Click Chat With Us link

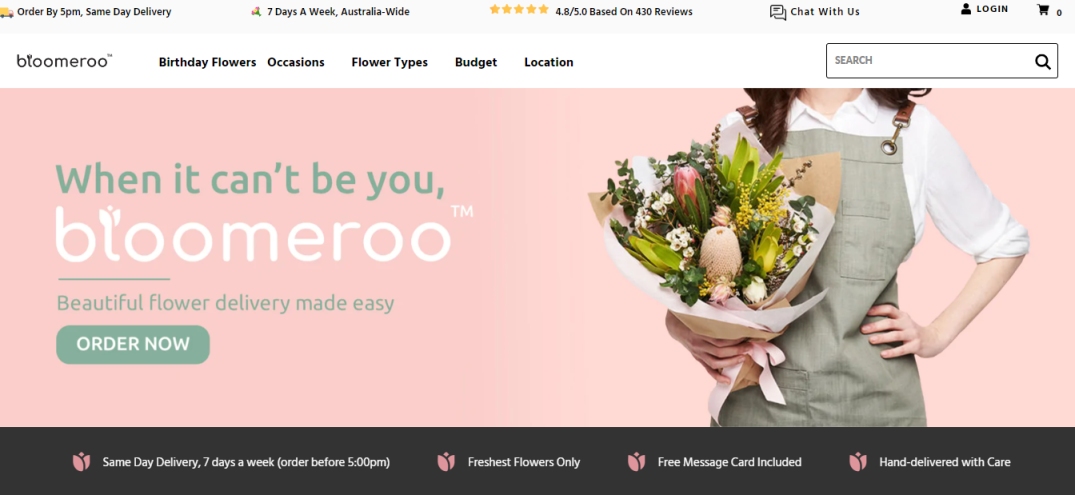[x=825, y=12]
